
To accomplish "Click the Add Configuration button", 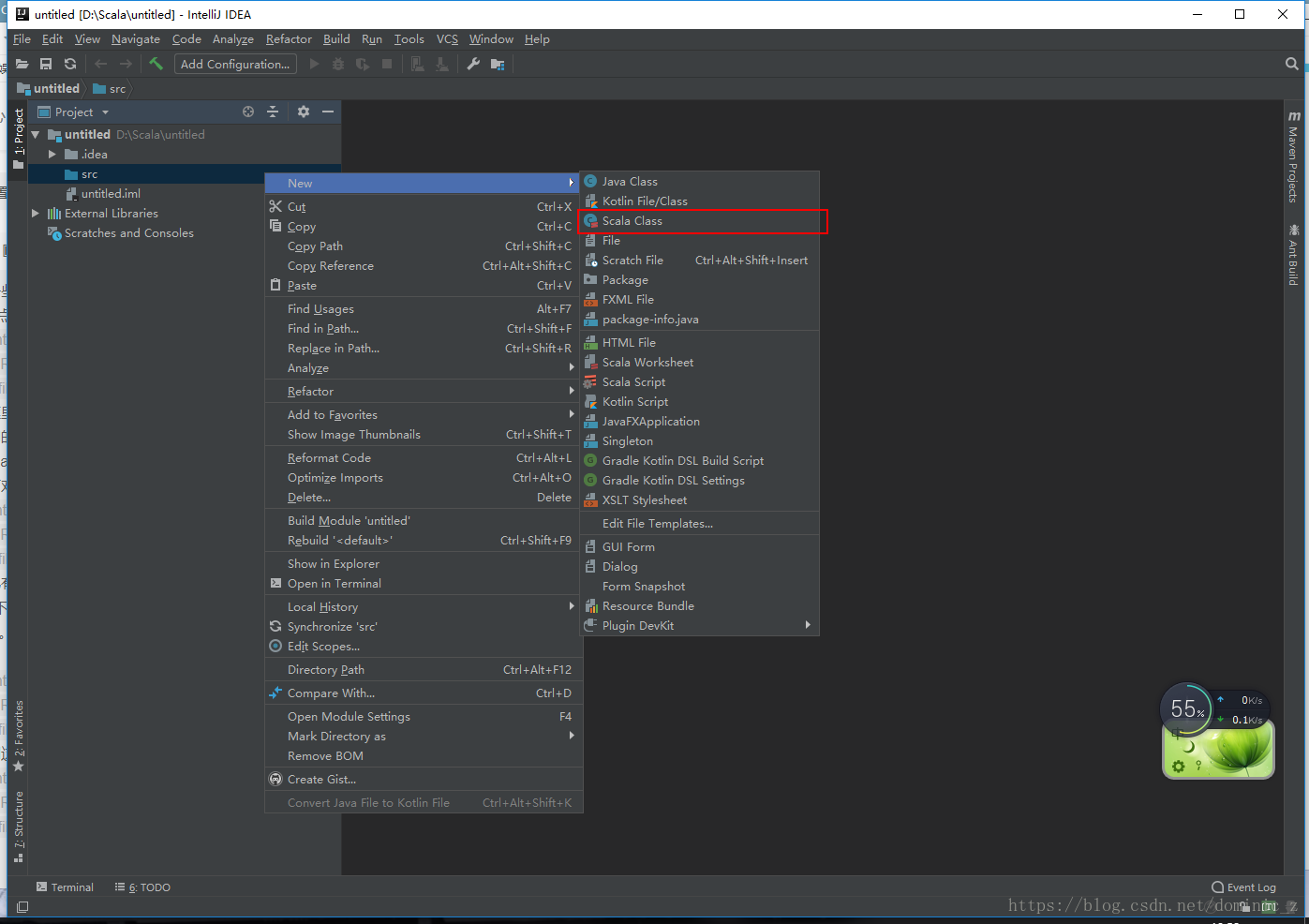I will coord(235,64).
